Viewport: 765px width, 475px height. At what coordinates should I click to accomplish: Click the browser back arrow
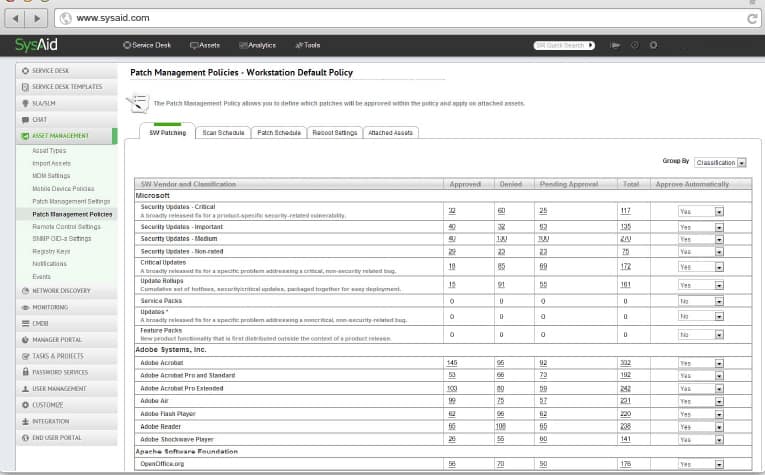[15, 19]
